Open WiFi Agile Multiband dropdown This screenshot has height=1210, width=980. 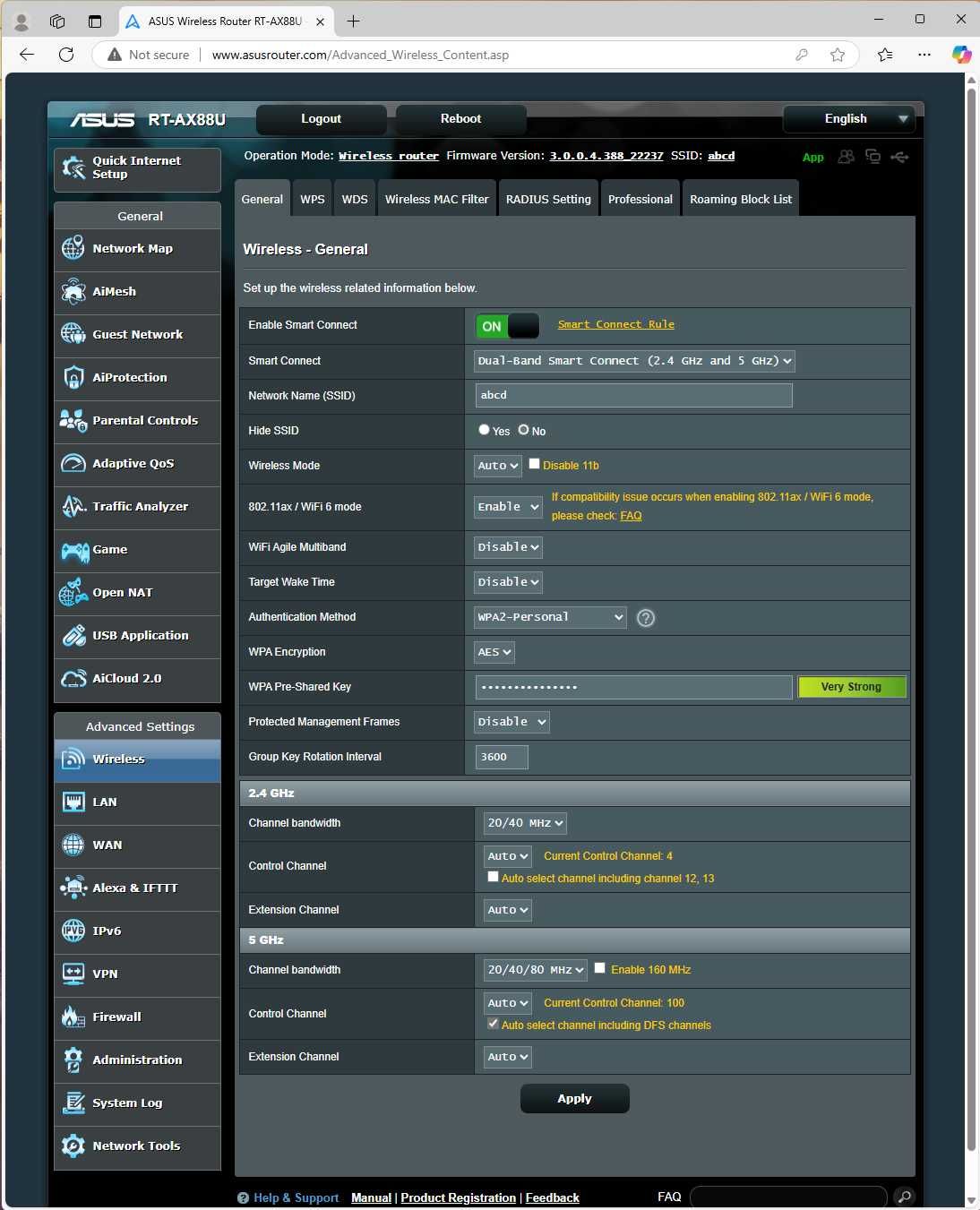[x=508, y=547]
